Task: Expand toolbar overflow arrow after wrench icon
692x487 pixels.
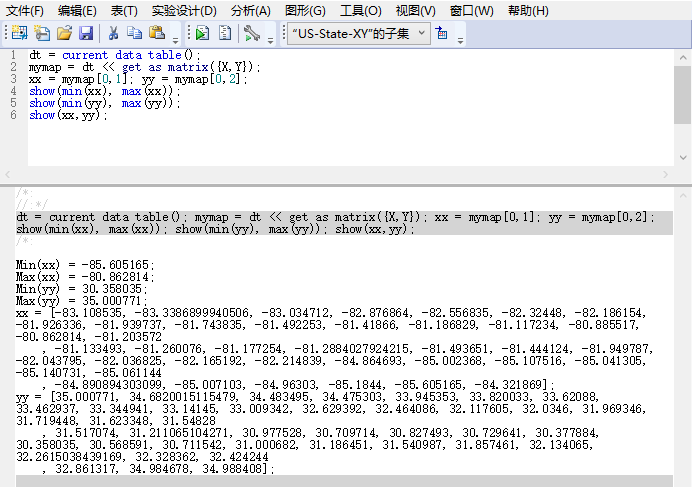Action: point(272,38)
